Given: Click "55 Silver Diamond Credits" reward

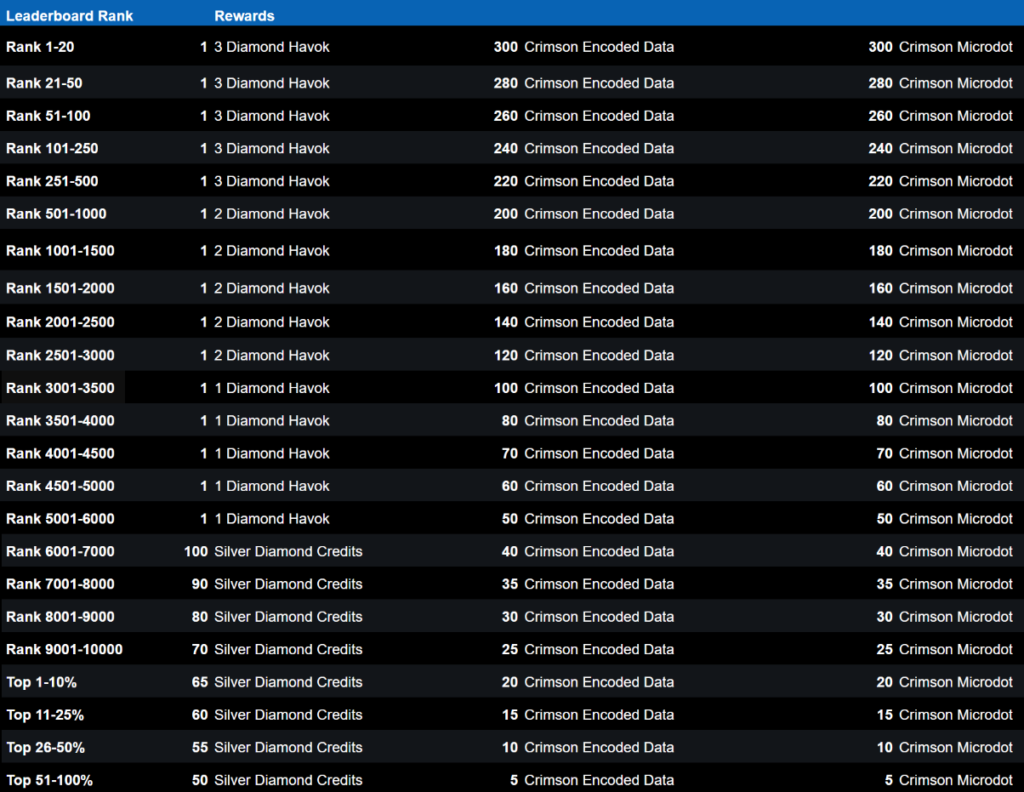Looking at the screenshot, I should click(277, 748).
